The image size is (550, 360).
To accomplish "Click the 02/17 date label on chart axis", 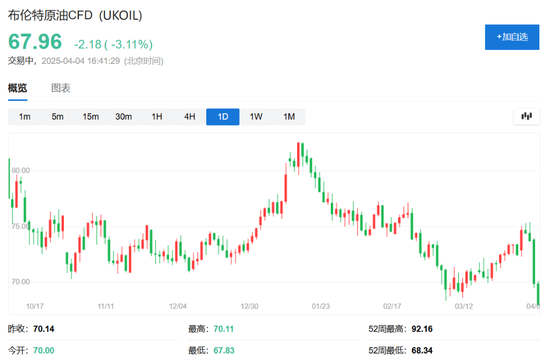I will click(392, 306).
